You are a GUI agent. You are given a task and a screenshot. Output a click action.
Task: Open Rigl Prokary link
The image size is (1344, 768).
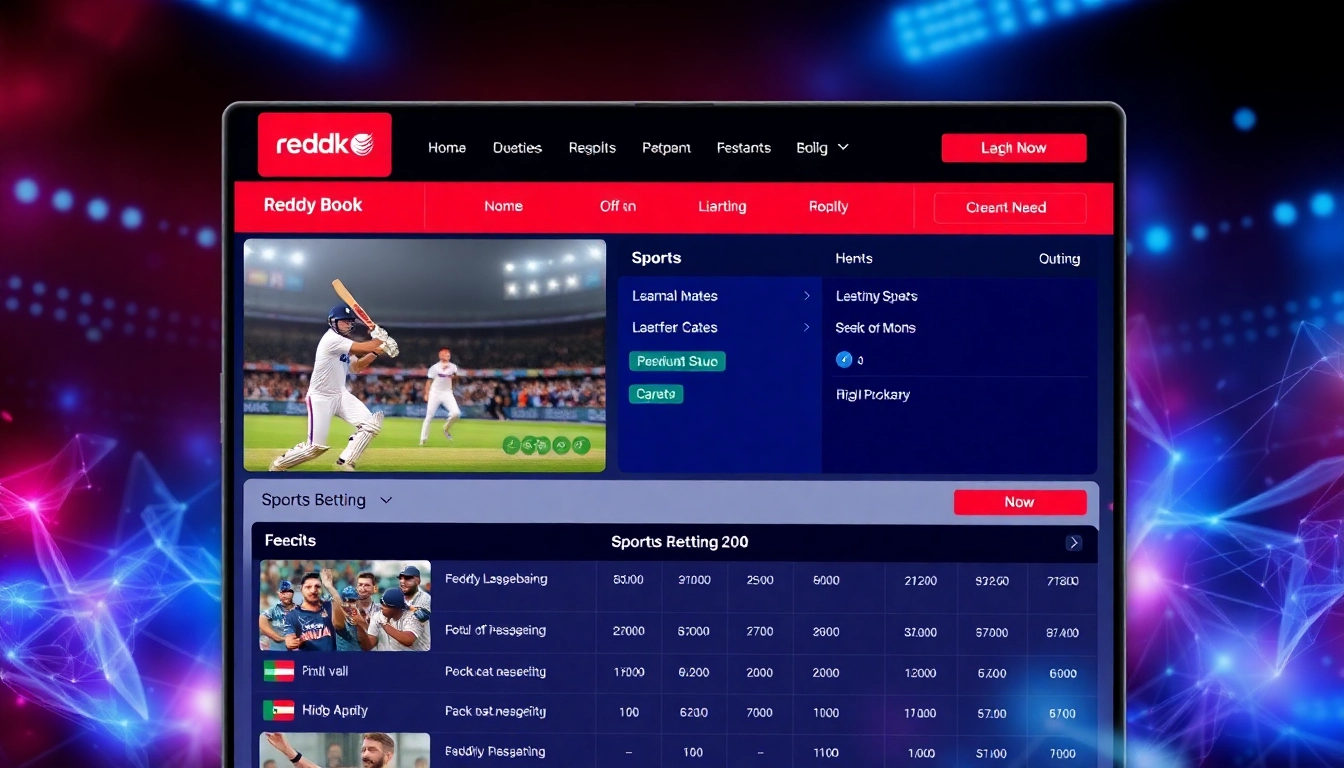pyautogui.click(x=872, y=395)
